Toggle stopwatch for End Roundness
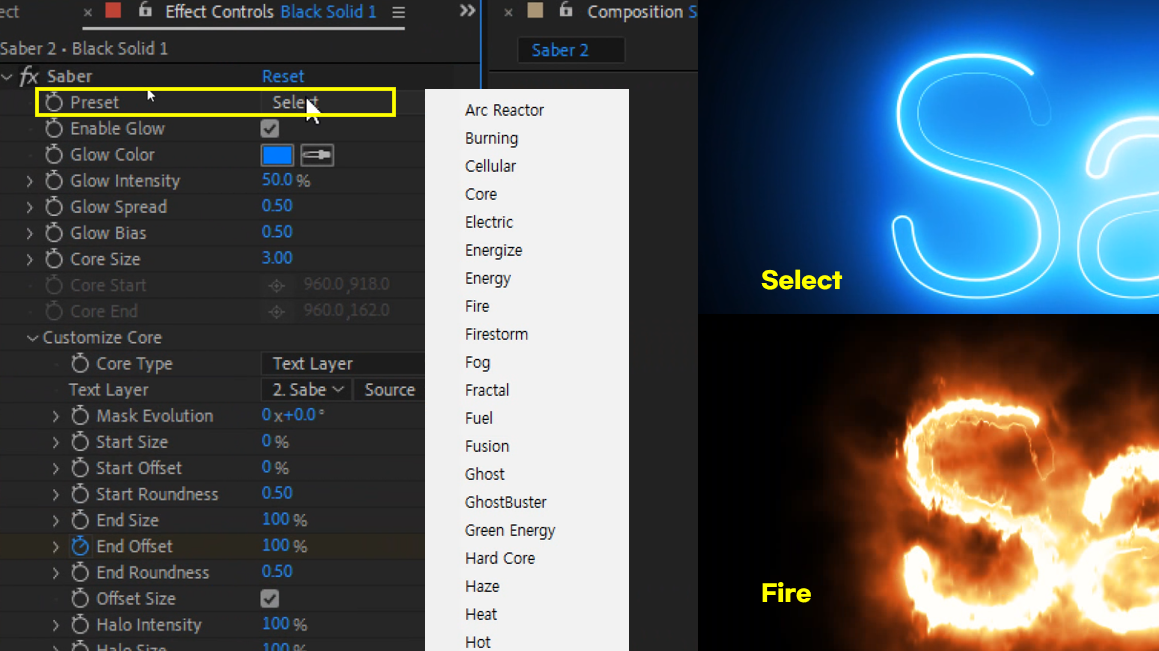 80,572
